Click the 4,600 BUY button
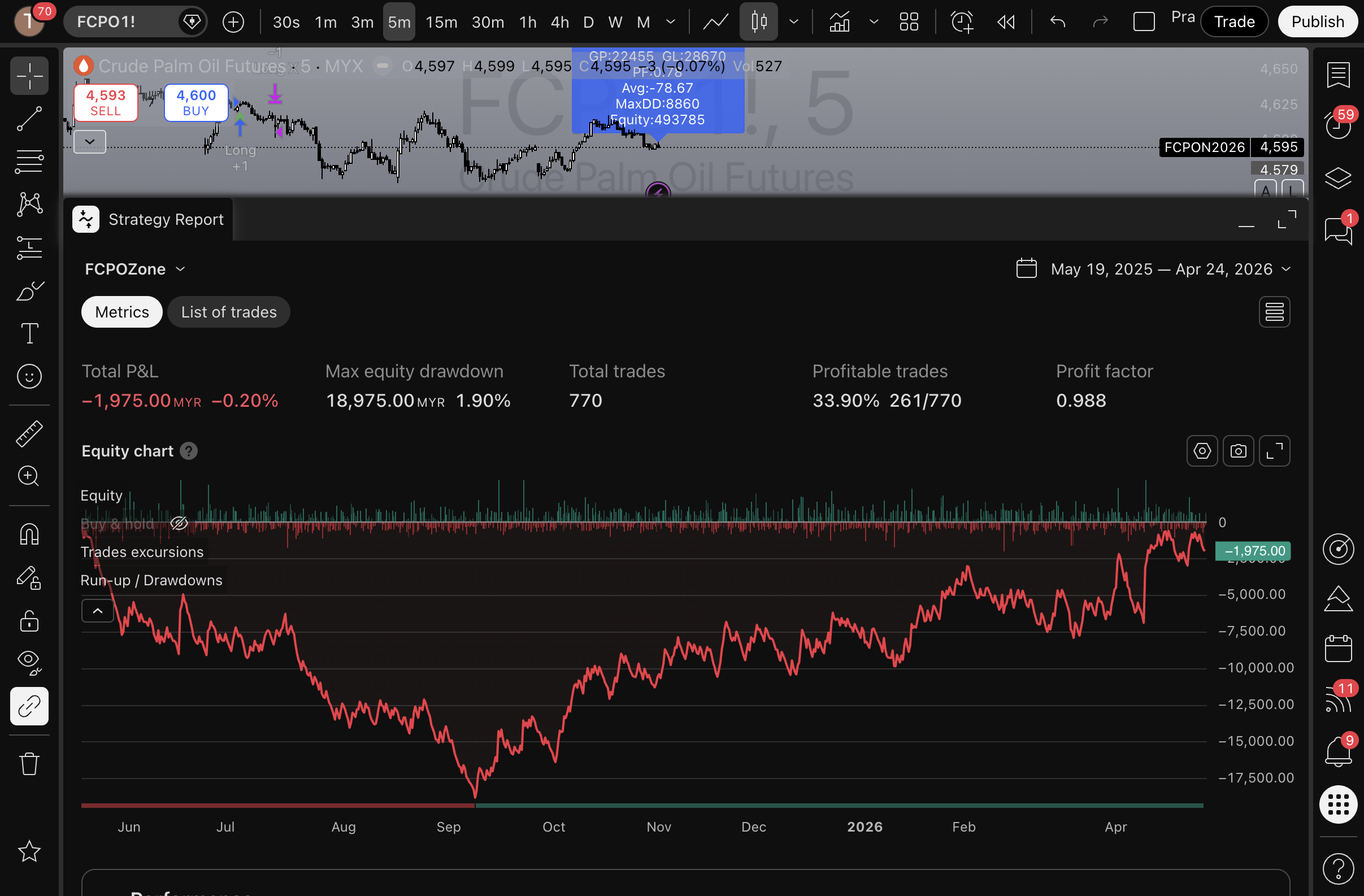Viewport: 1364px width, 896px height. pyautogui.click(x=196, y=103)
